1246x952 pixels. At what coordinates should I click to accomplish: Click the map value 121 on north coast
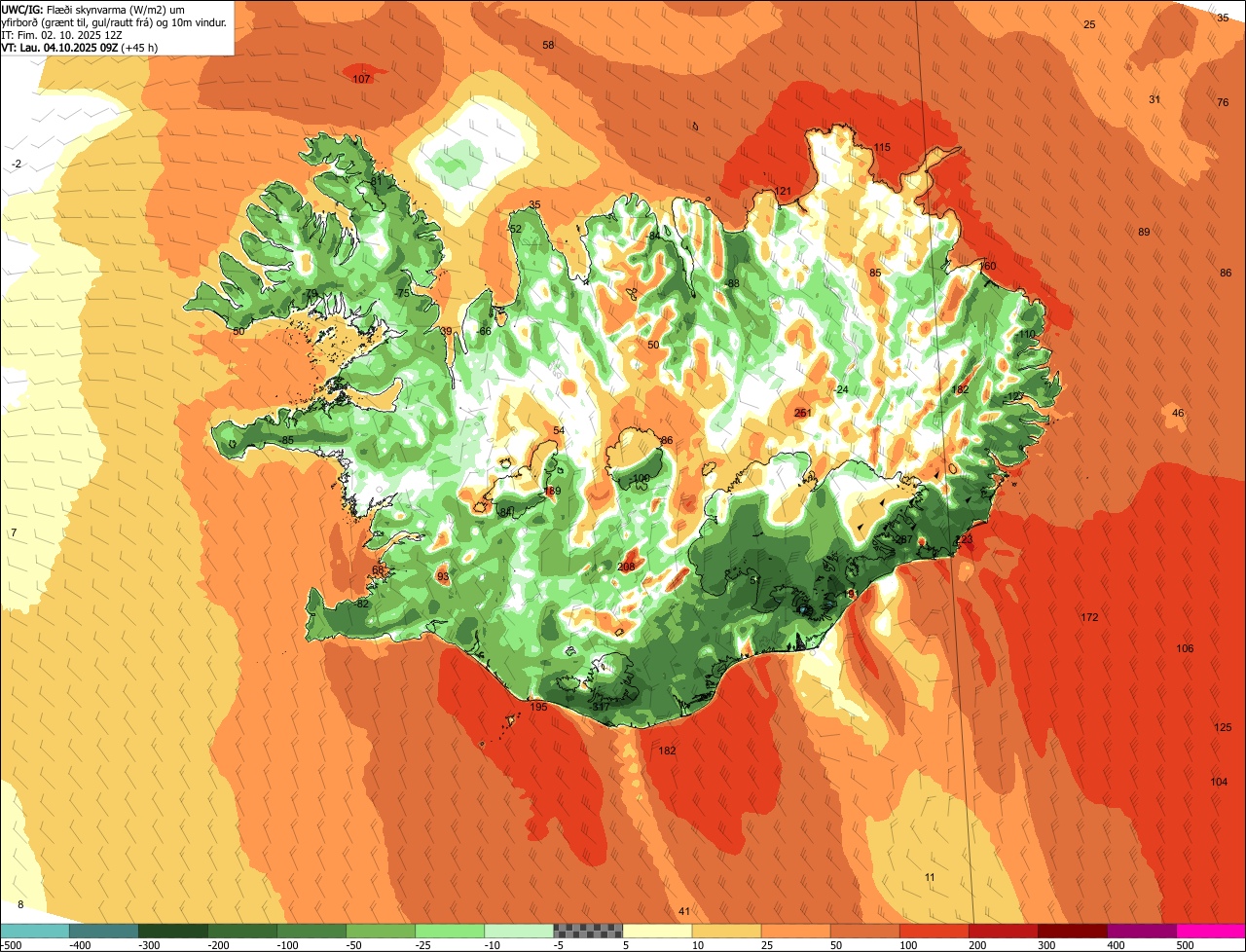point(783,191)
